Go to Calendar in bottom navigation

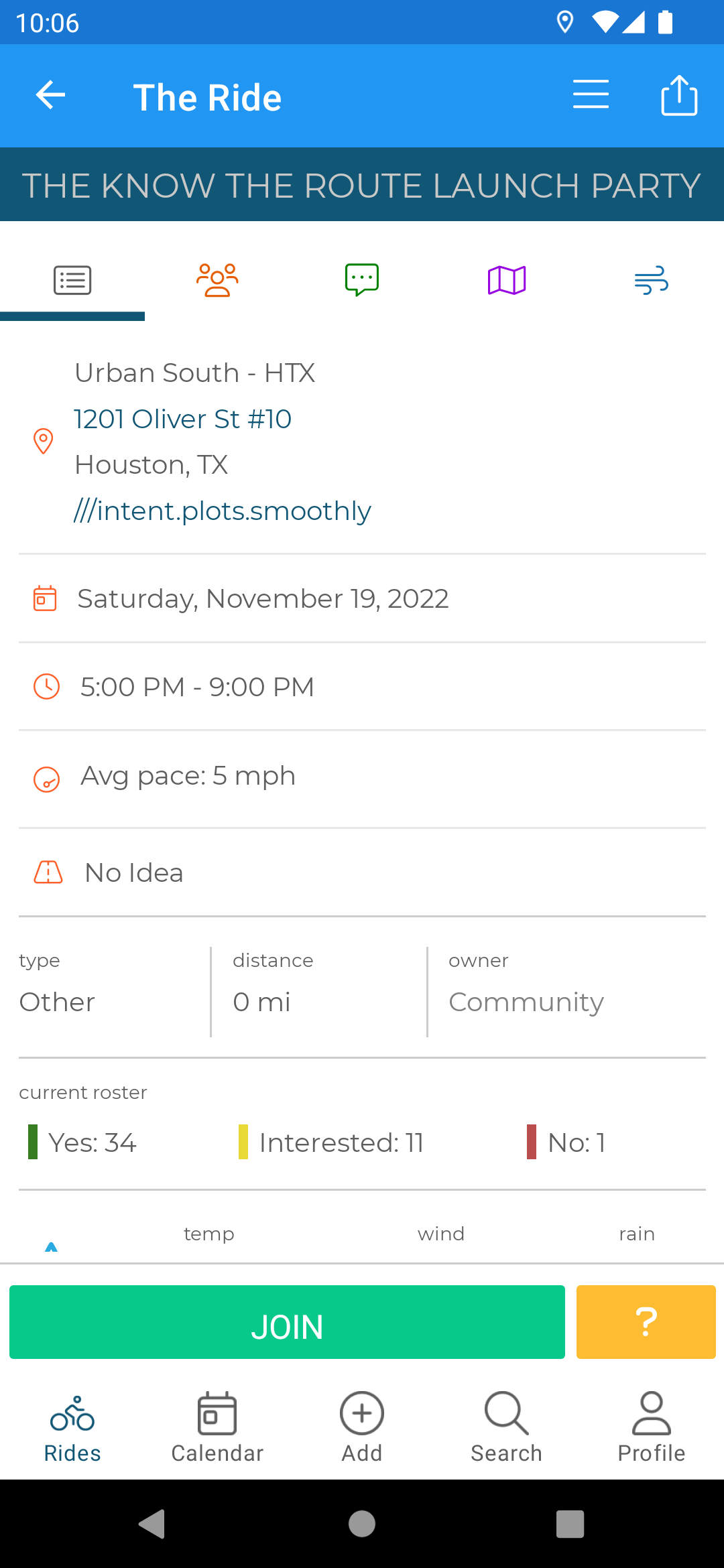pos(217,1427)
